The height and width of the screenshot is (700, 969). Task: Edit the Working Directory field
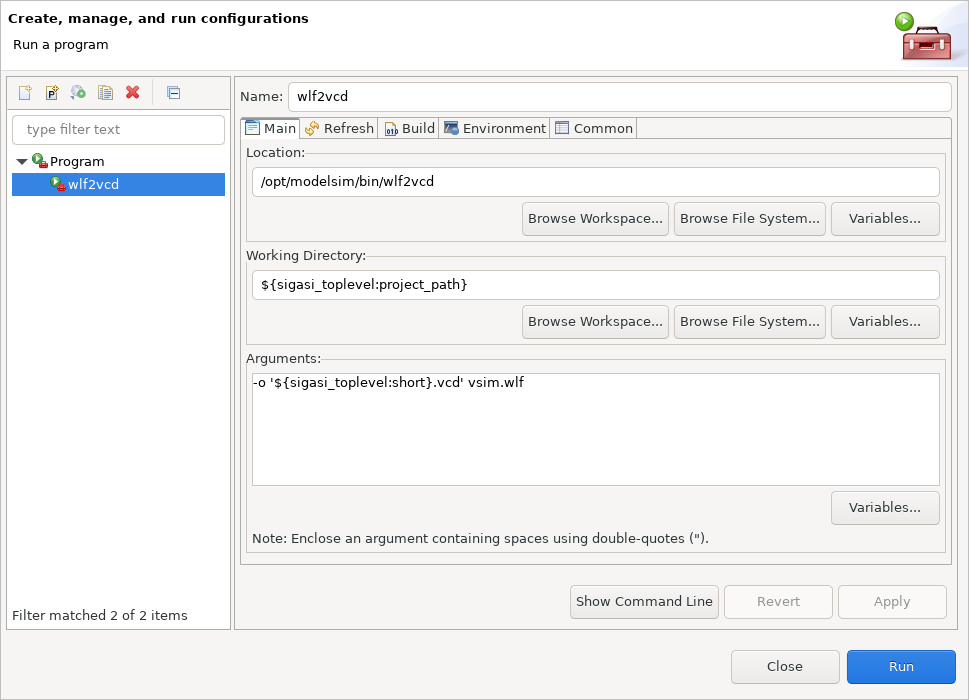tap(596, 285)
